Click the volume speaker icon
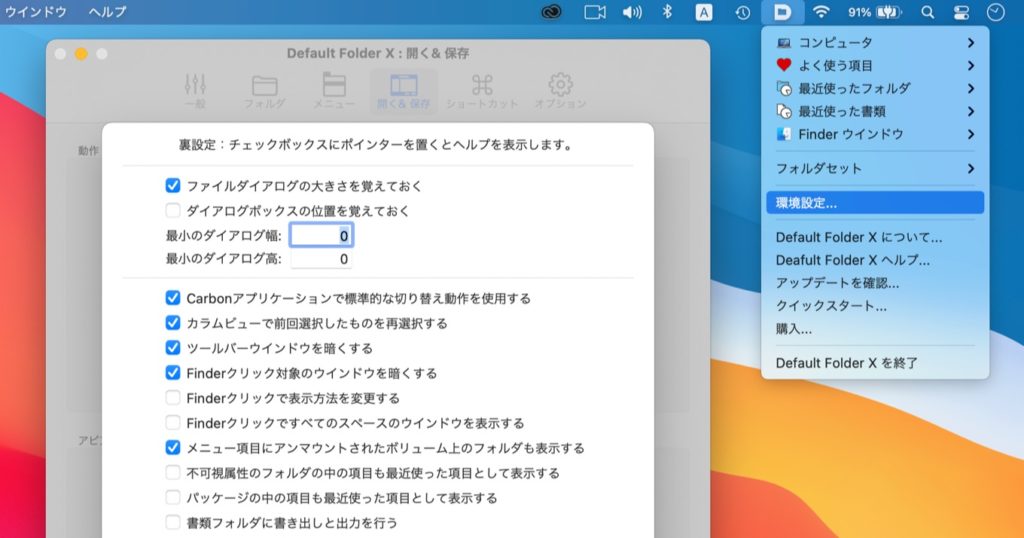Viewport: 1024px width, 538px height. pyautogui.click(x=632, y=12)
